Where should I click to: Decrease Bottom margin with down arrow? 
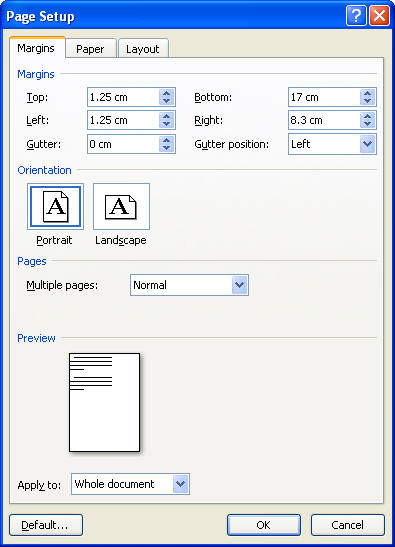pos(367,101)
